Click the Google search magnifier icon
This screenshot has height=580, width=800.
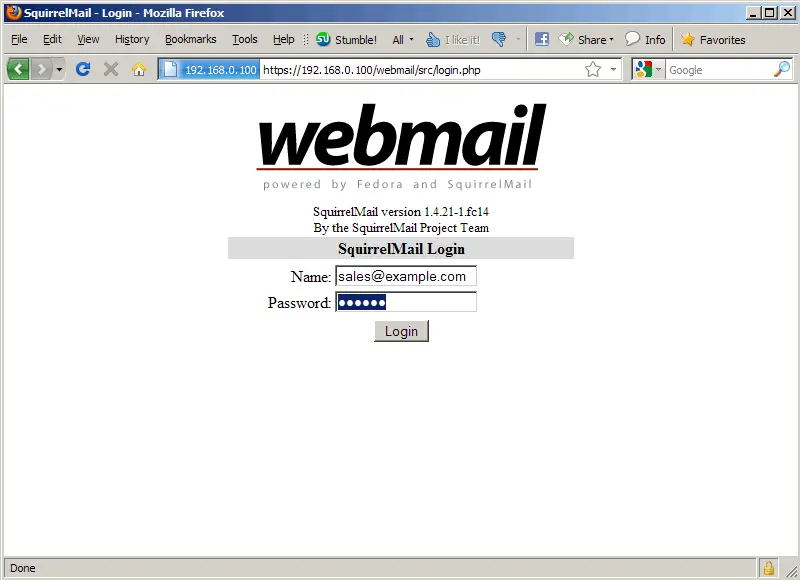(782, 69)
